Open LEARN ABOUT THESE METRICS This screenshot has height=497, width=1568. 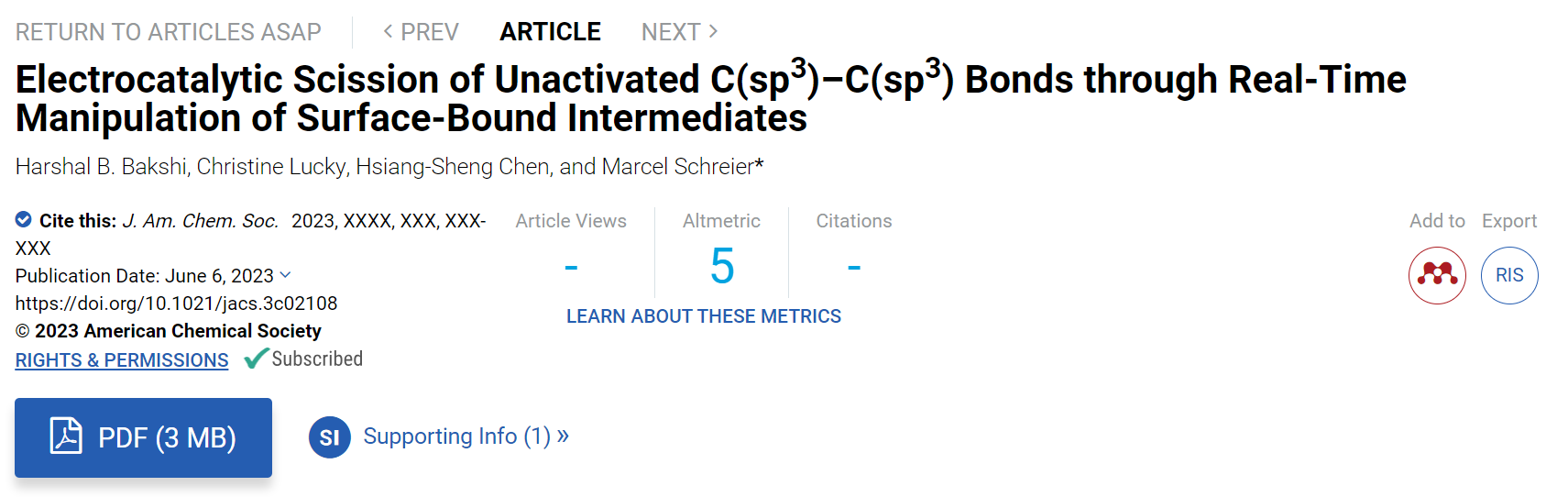click(x=704, y=316)
